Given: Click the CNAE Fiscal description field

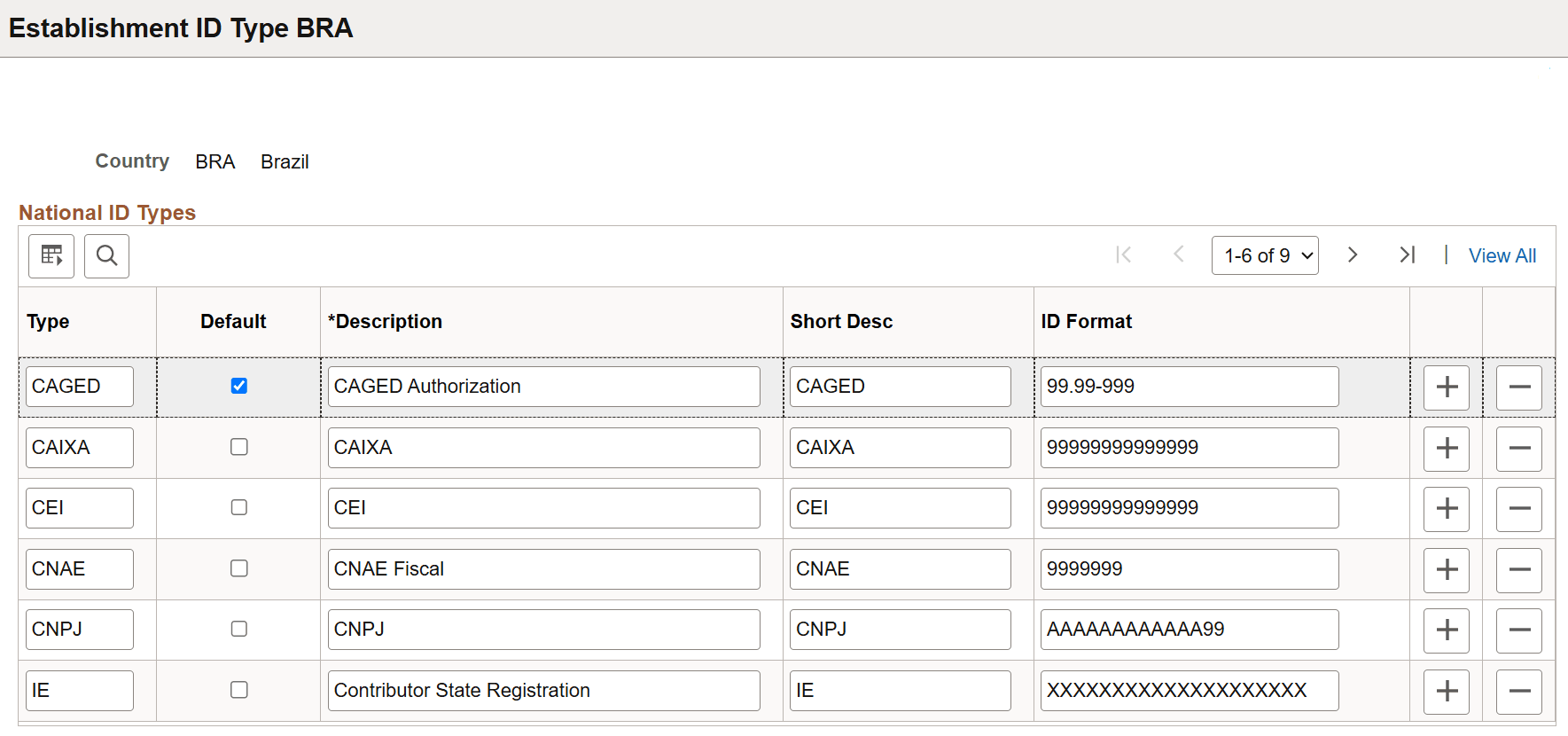Looking at the screenshot, I should click(x=543, y=569).
